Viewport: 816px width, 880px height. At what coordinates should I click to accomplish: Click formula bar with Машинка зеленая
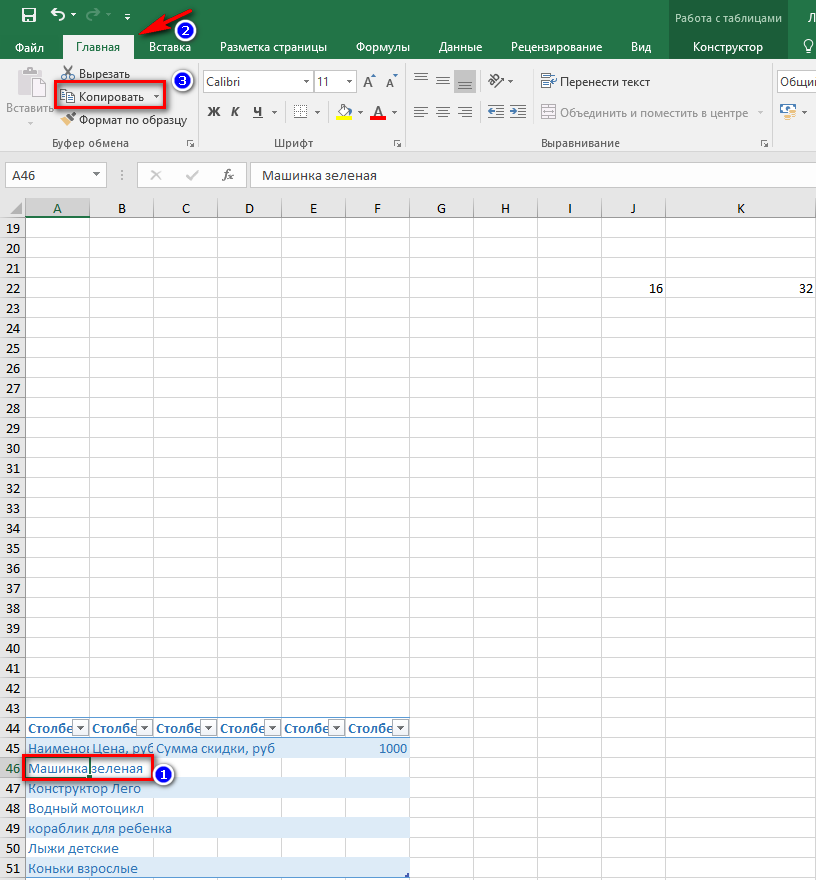(533, 176)
